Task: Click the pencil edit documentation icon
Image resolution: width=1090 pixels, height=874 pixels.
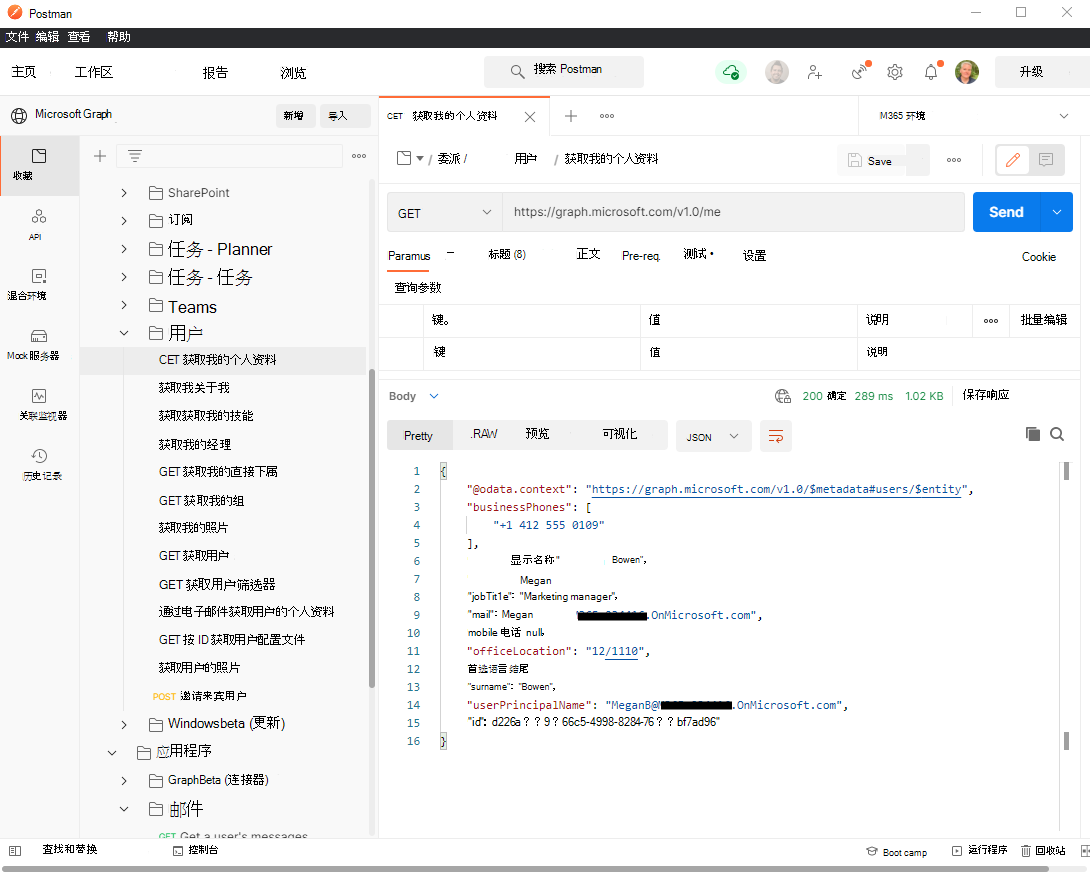Action: point(1013,160)
